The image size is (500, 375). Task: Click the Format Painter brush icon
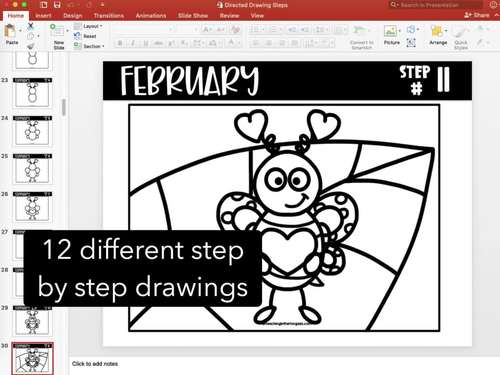[x=31, y=46]
